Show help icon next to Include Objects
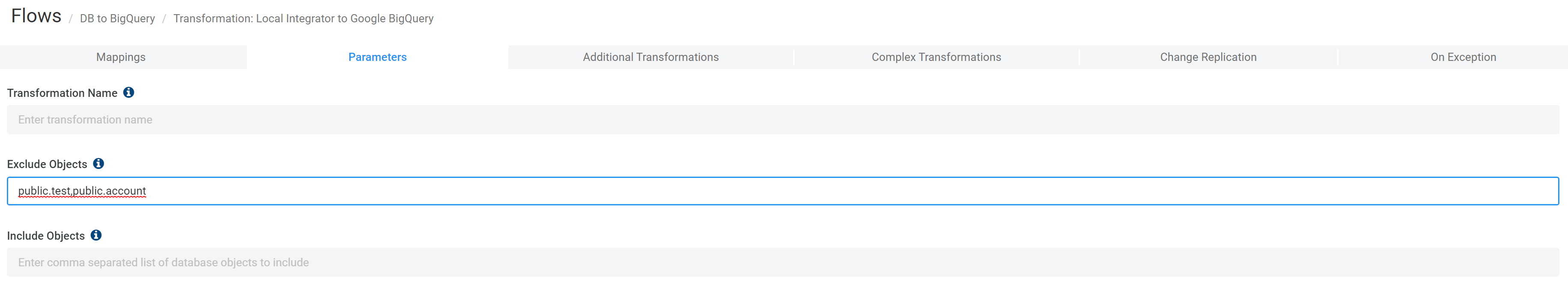 pyautogui.click(x=96, y=235)
